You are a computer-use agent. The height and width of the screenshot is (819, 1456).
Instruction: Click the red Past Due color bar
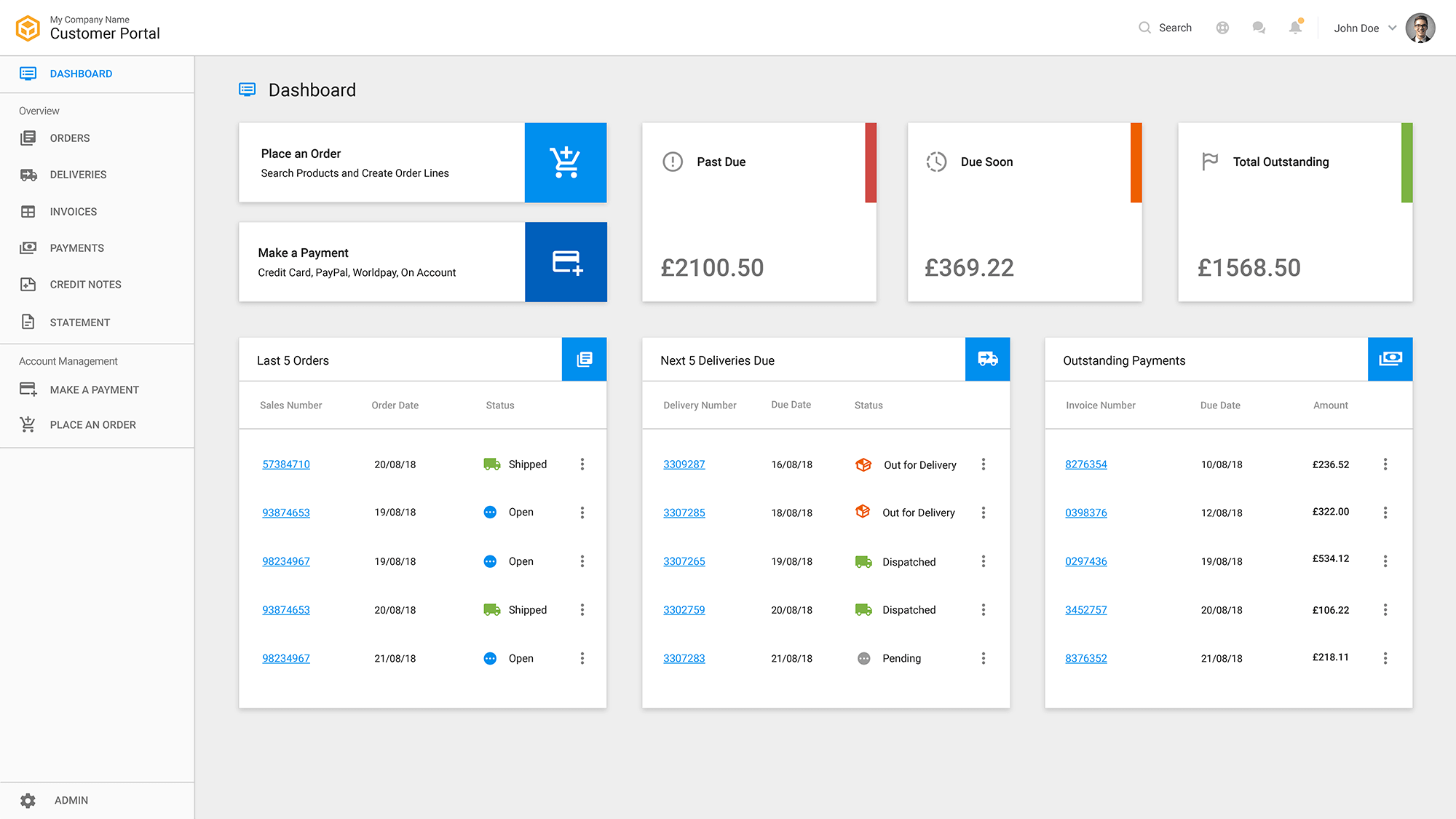tap(871, 162)
